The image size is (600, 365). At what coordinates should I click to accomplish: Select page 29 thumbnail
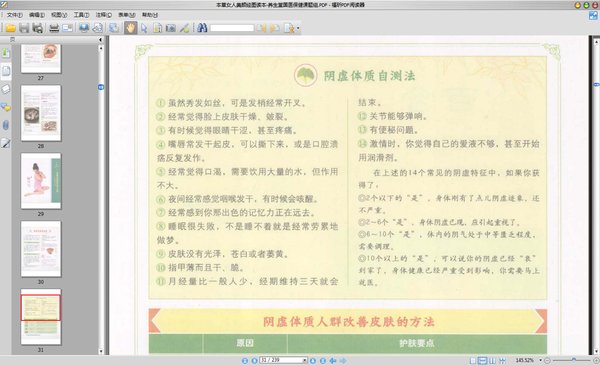pyautogui.click(x=41, y=181)
